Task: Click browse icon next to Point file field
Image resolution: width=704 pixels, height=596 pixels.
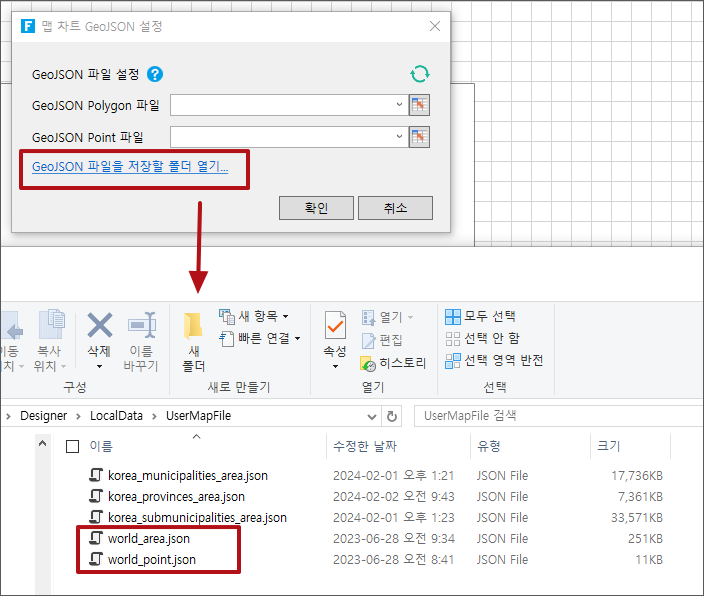Action: coord(420,137)
